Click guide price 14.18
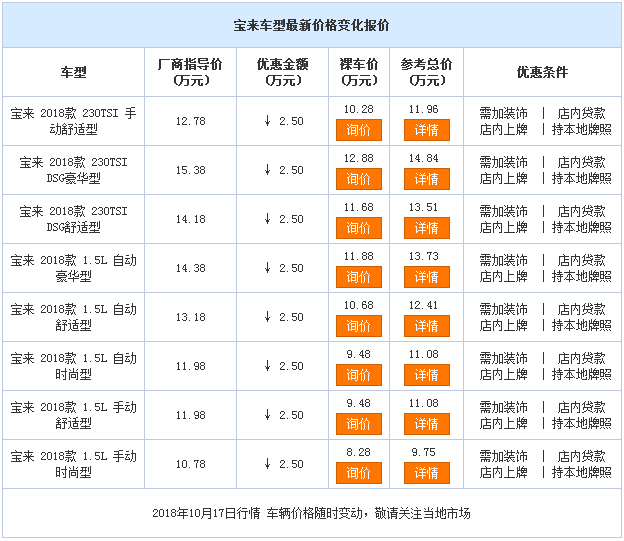This screenshot has height=541, width=624. pos(191,219)
